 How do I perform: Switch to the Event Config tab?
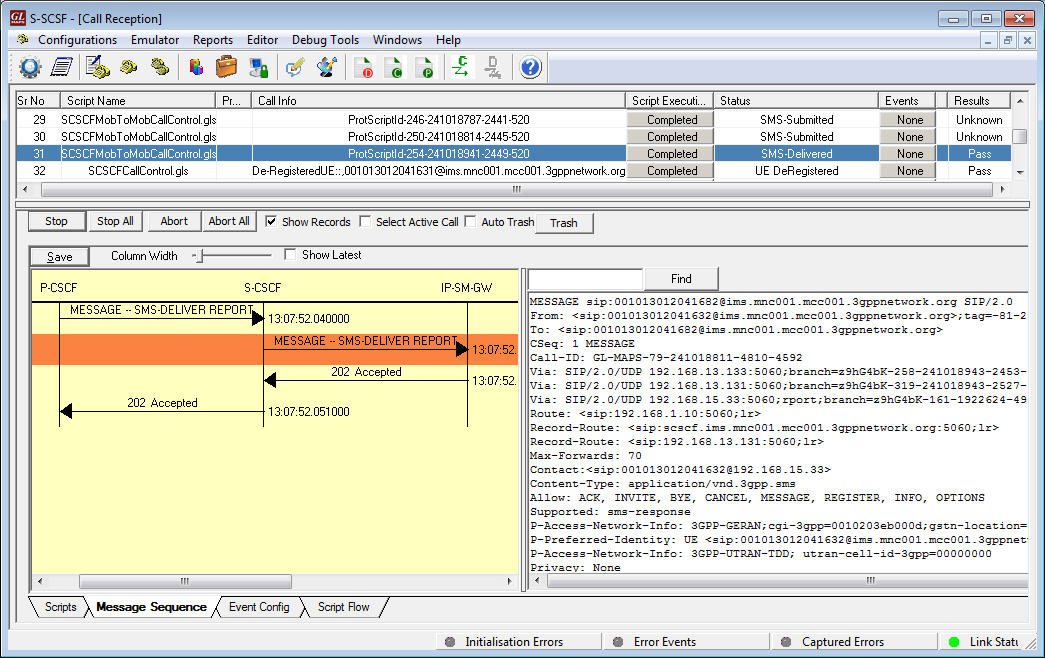tap(259, 607)
